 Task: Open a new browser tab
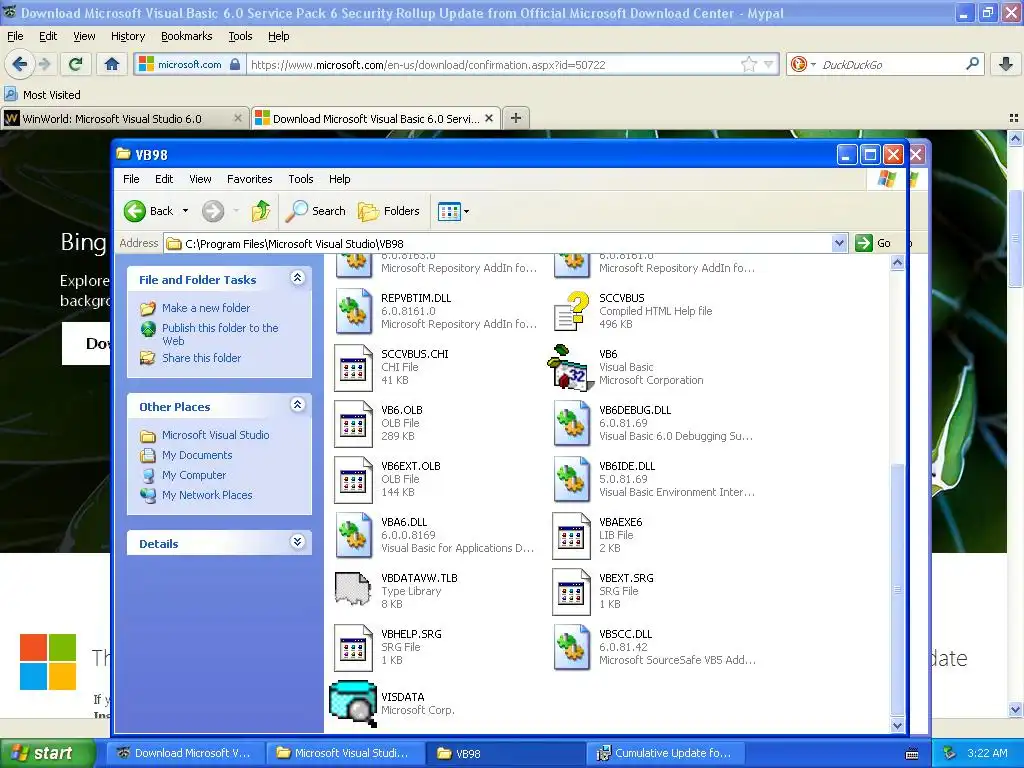pos(516,118)
